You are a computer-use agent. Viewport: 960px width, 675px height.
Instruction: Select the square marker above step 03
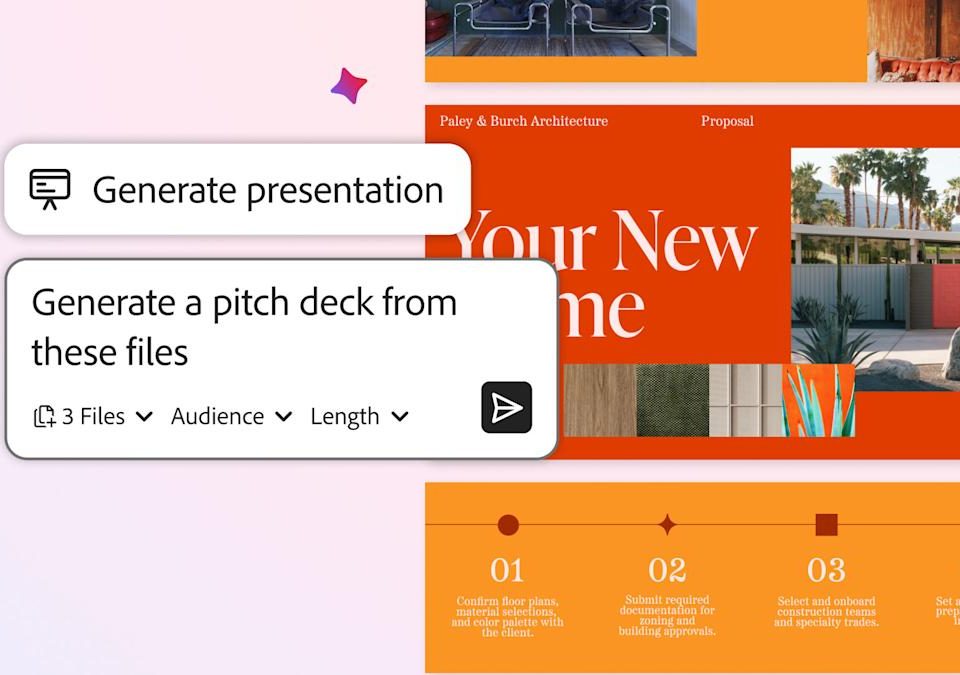tap(826, 525)
